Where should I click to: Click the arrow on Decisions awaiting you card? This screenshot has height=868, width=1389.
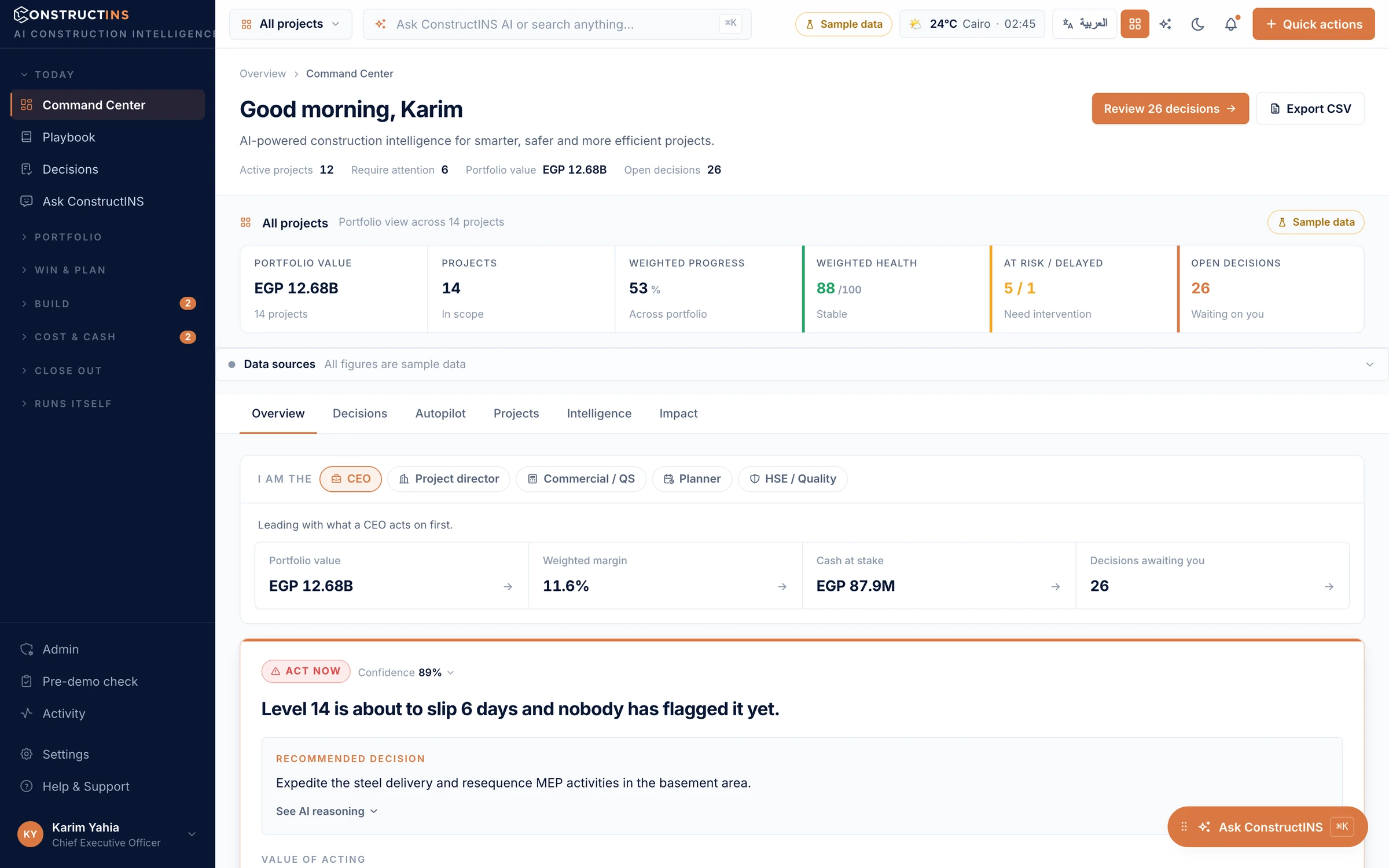[1329, 587]
